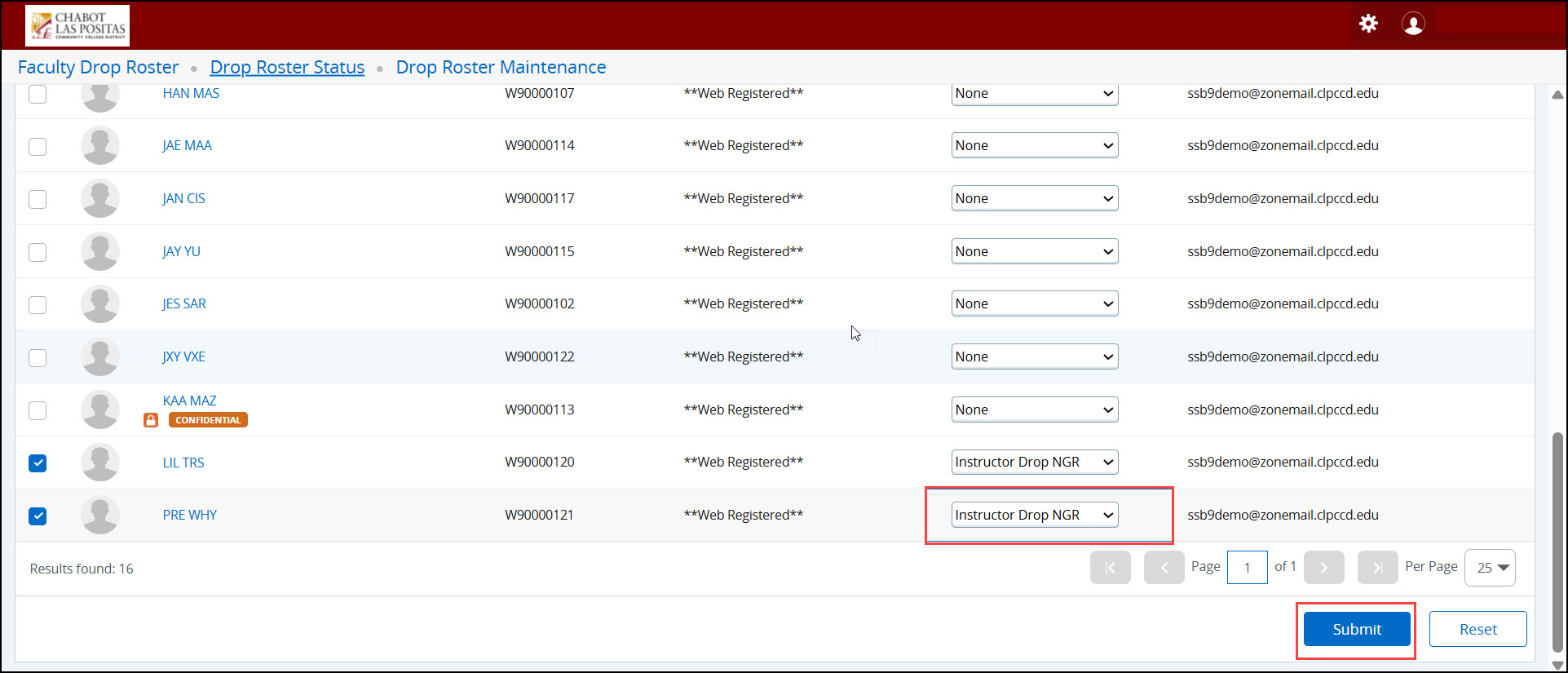The height and width of the screenshot is (673, 1568).
Task: Go to Drop Roster Status breadcrumb
Action: point(287,67)
